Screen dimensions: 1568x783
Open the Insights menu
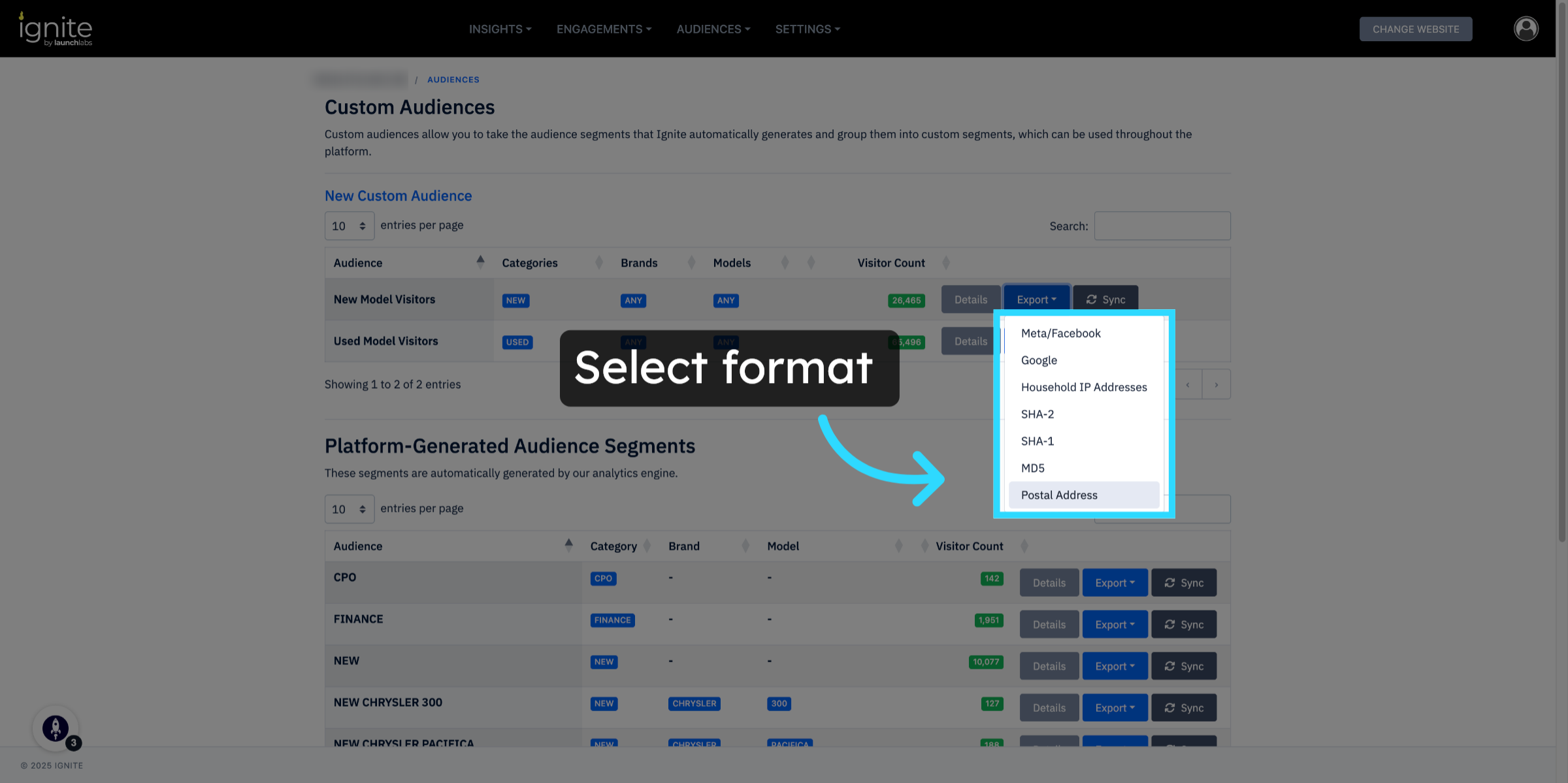[500, 29]
